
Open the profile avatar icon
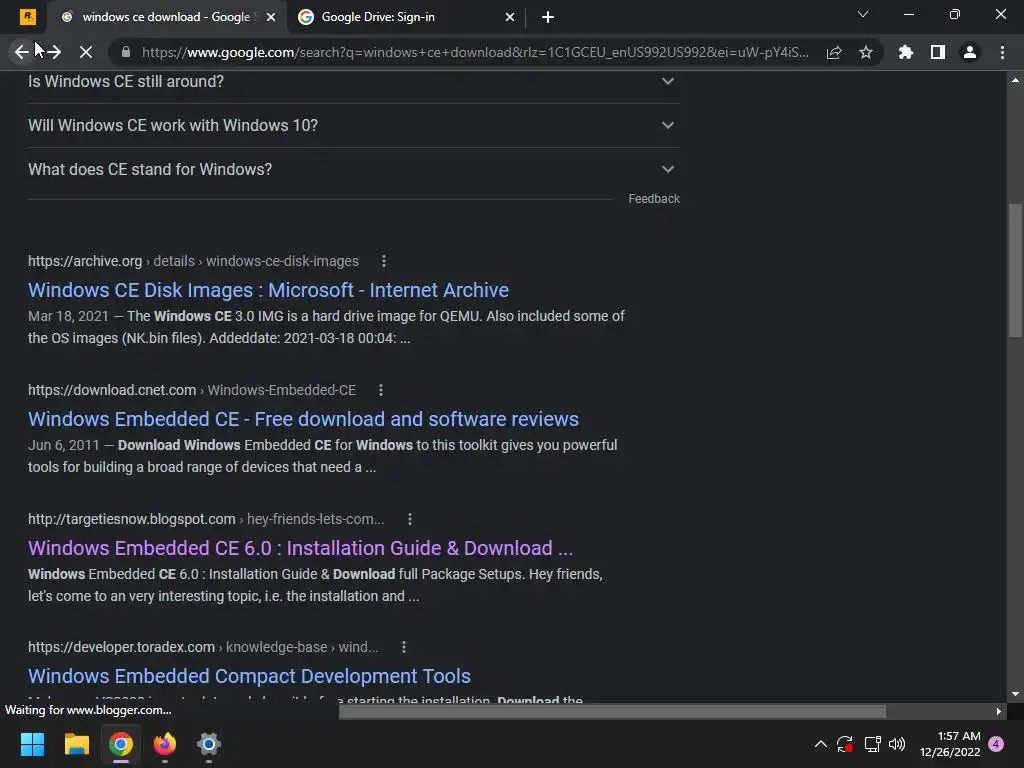tap(970, 52)
